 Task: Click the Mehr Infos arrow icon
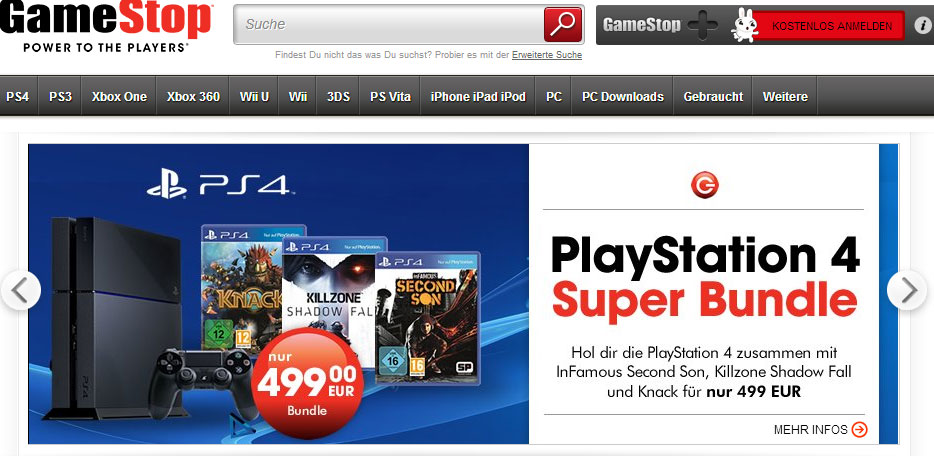860,429
